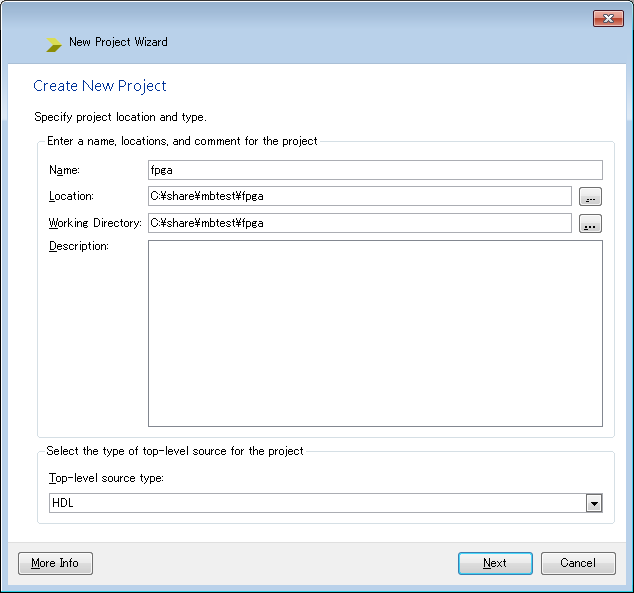Click the New Project Wizard logo icon

pos(53,43)
